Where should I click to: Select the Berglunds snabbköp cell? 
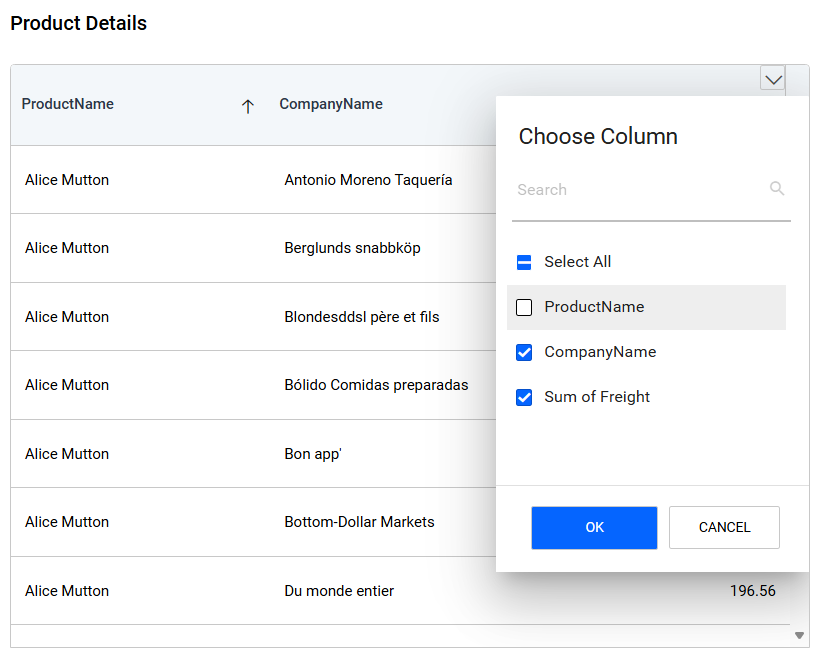click(352, 248)
